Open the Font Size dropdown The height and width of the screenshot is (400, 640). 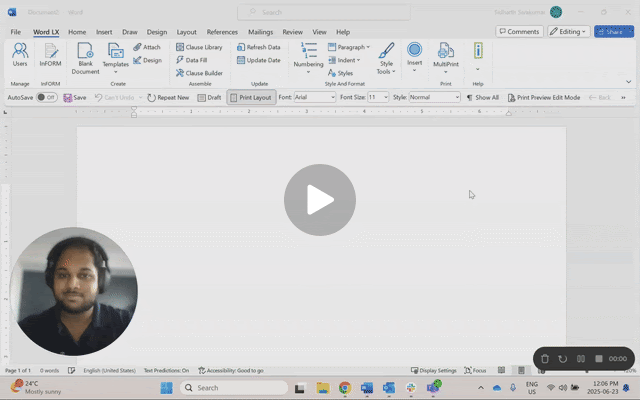coord(384,98)
